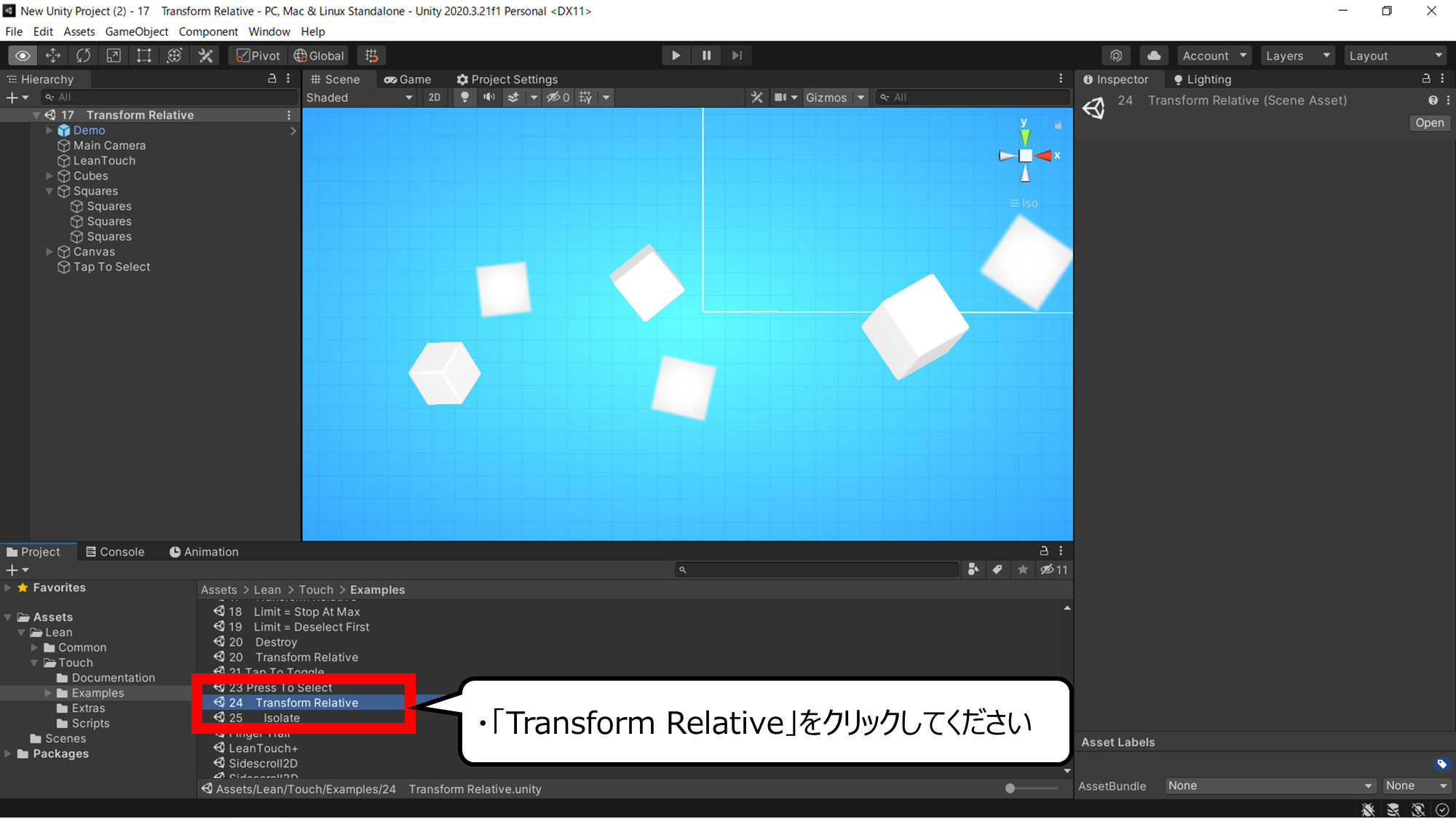Click Lean breadcrumb in Project path
Viewport: 1456px width, 819px height.
click(267, 590)
